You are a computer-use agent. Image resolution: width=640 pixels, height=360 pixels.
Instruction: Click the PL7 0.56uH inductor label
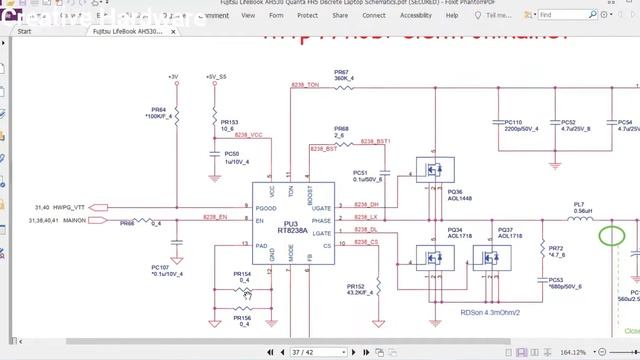582,208
